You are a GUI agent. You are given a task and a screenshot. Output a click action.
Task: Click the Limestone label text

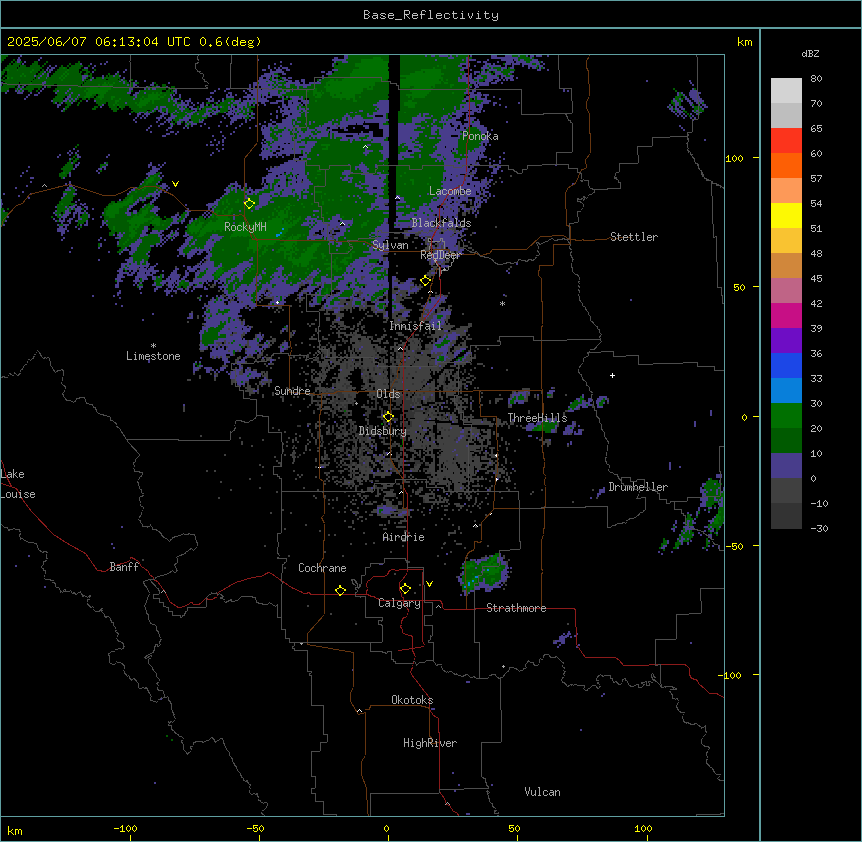pos(153,356)
